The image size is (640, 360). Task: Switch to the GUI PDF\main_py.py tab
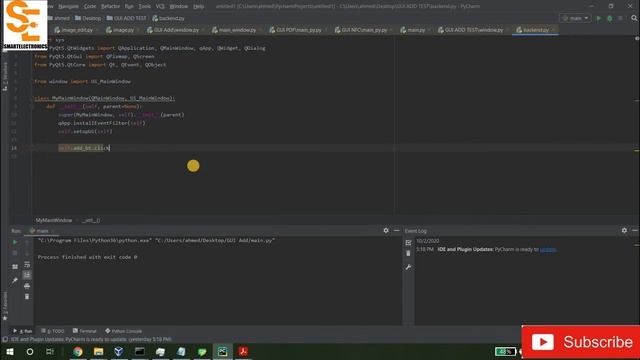point(298,30)
